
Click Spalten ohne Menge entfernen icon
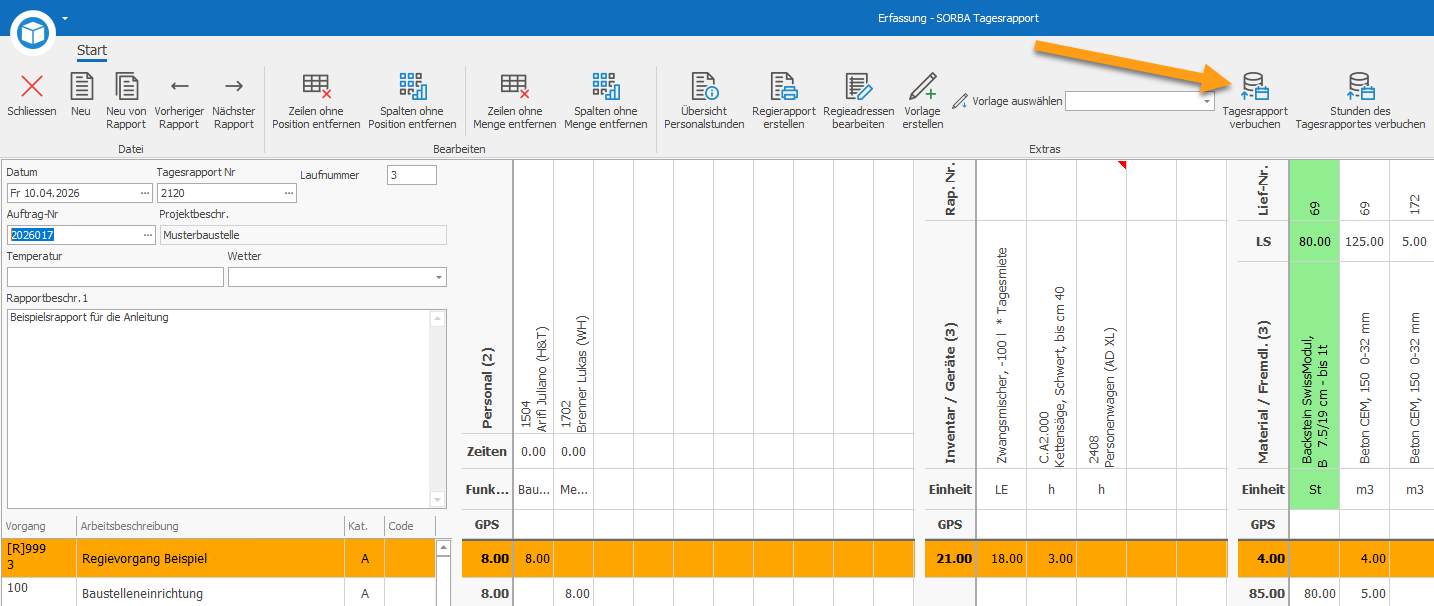coord(606,86)
